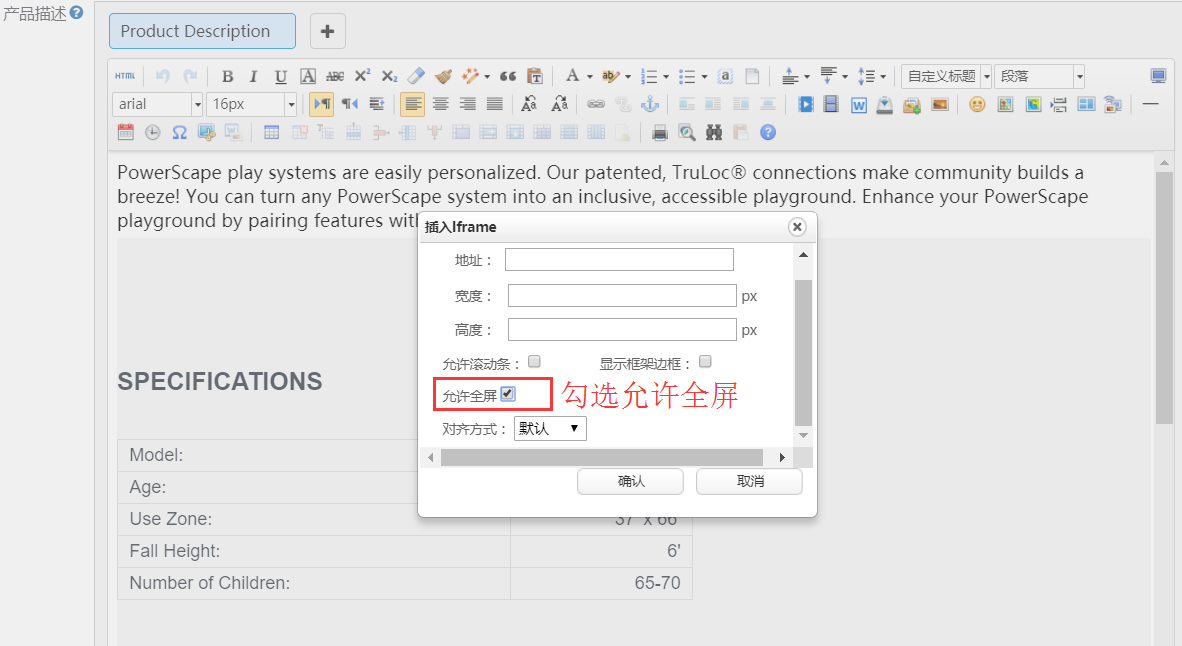This screenshot has width=1182, height=646.
Task: Click the blue help question mark icon
Action: (x=767, y=132)
